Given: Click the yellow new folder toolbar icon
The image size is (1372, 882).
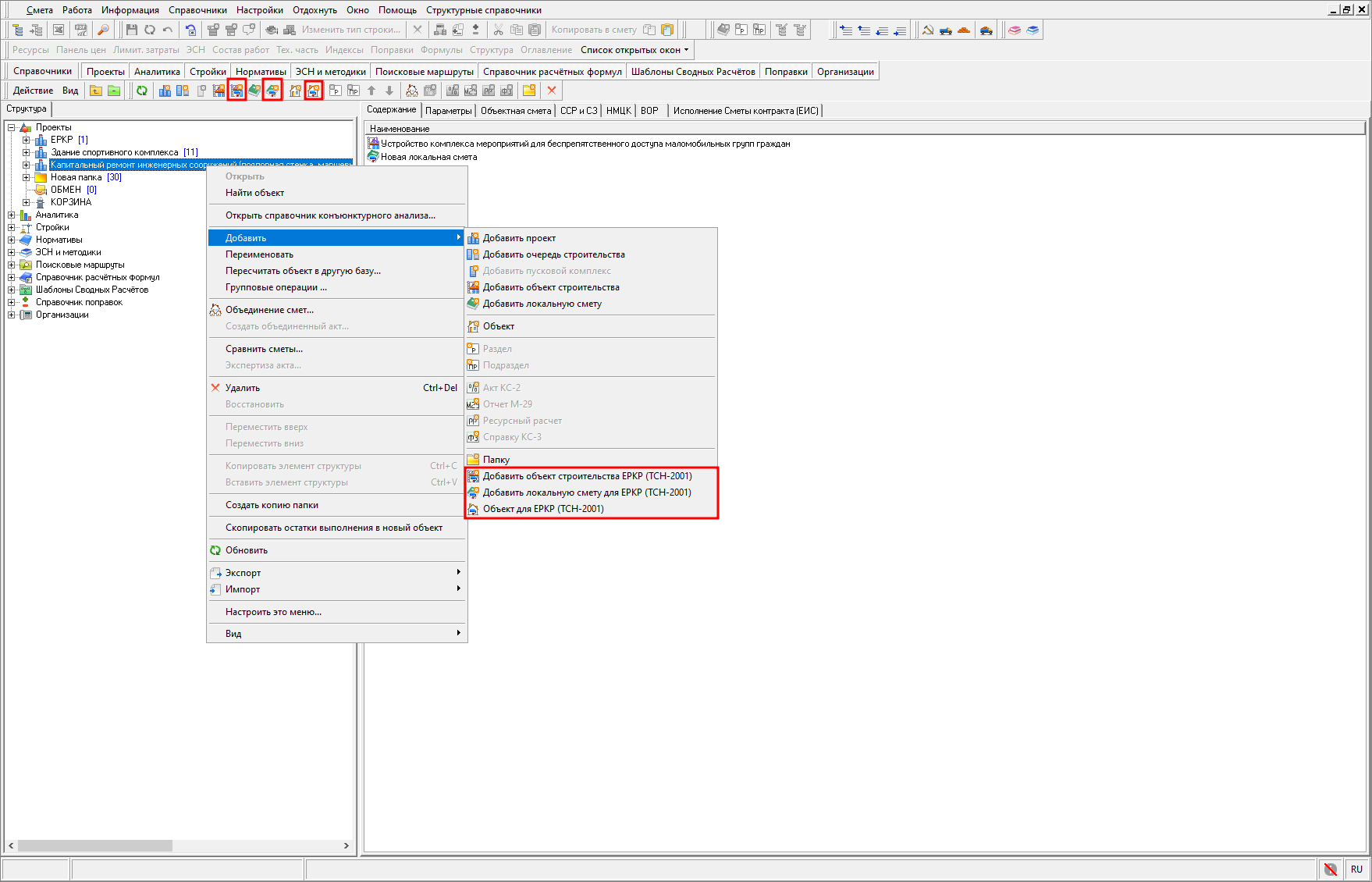Looking at the screenshot, I should click(x=529, y=91).
